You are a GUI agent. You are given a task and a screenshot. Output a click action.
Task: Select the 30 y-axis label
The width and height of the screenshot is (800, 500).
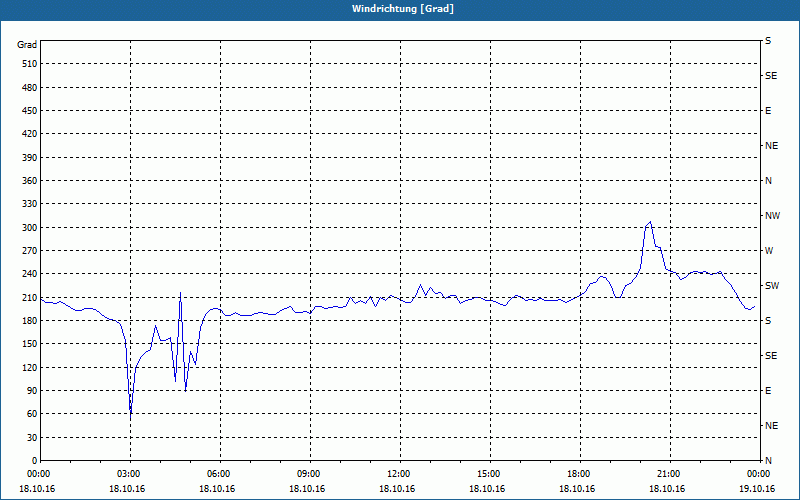pyautogui.click(x=32, y=437)
